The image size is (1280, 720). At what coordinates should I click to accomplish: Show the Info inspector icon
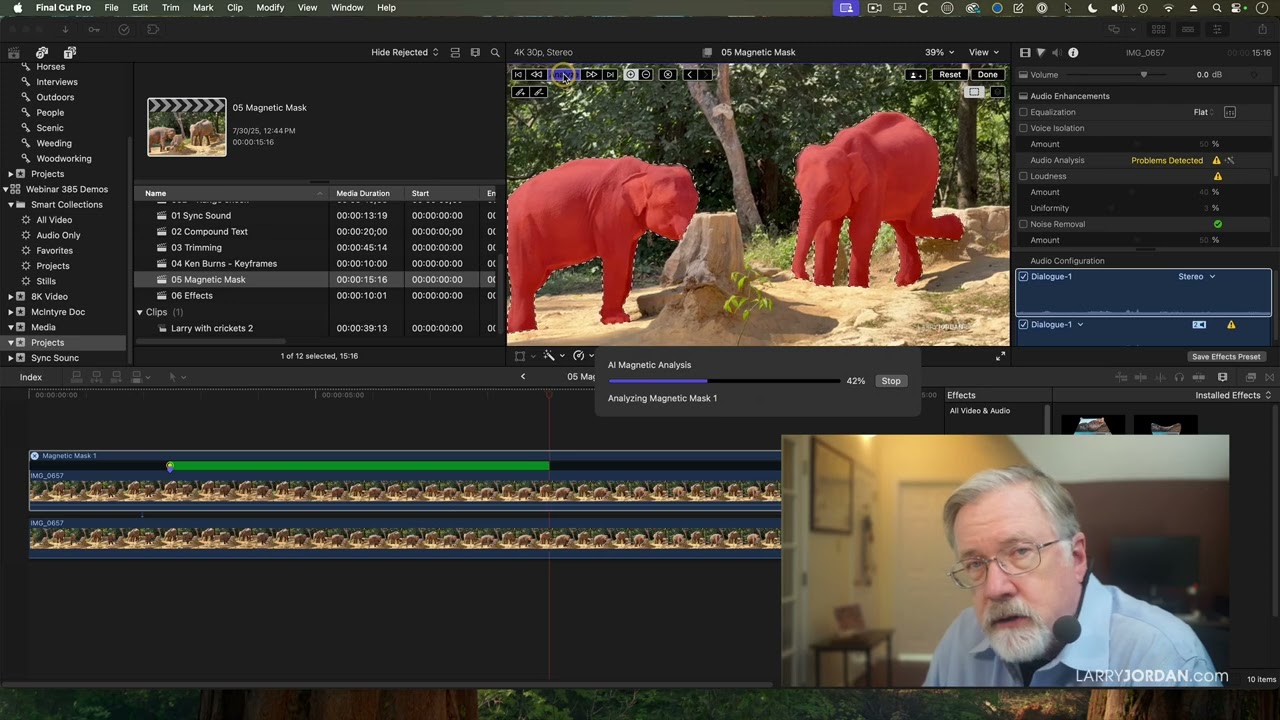click(x=1073, y=52)
